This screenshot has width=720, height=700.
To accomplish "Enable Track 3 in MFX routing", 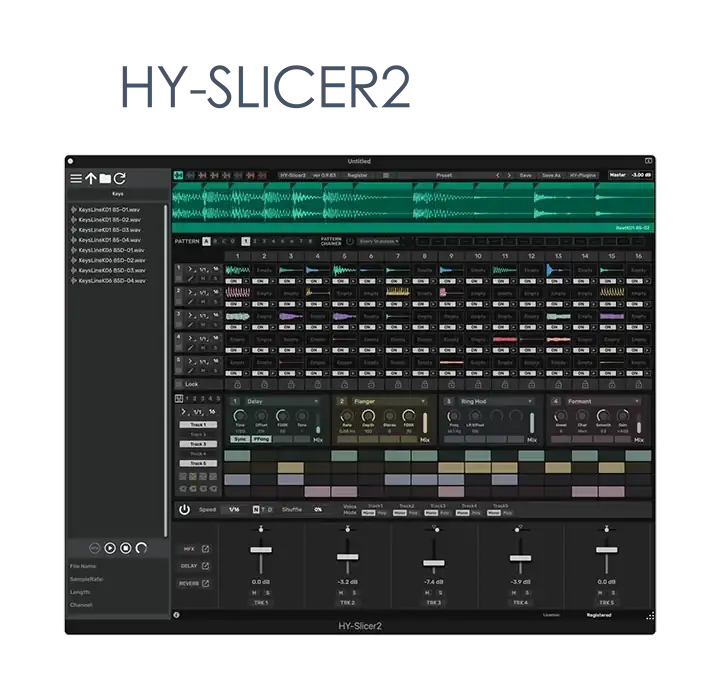I will tap(198, 444).
